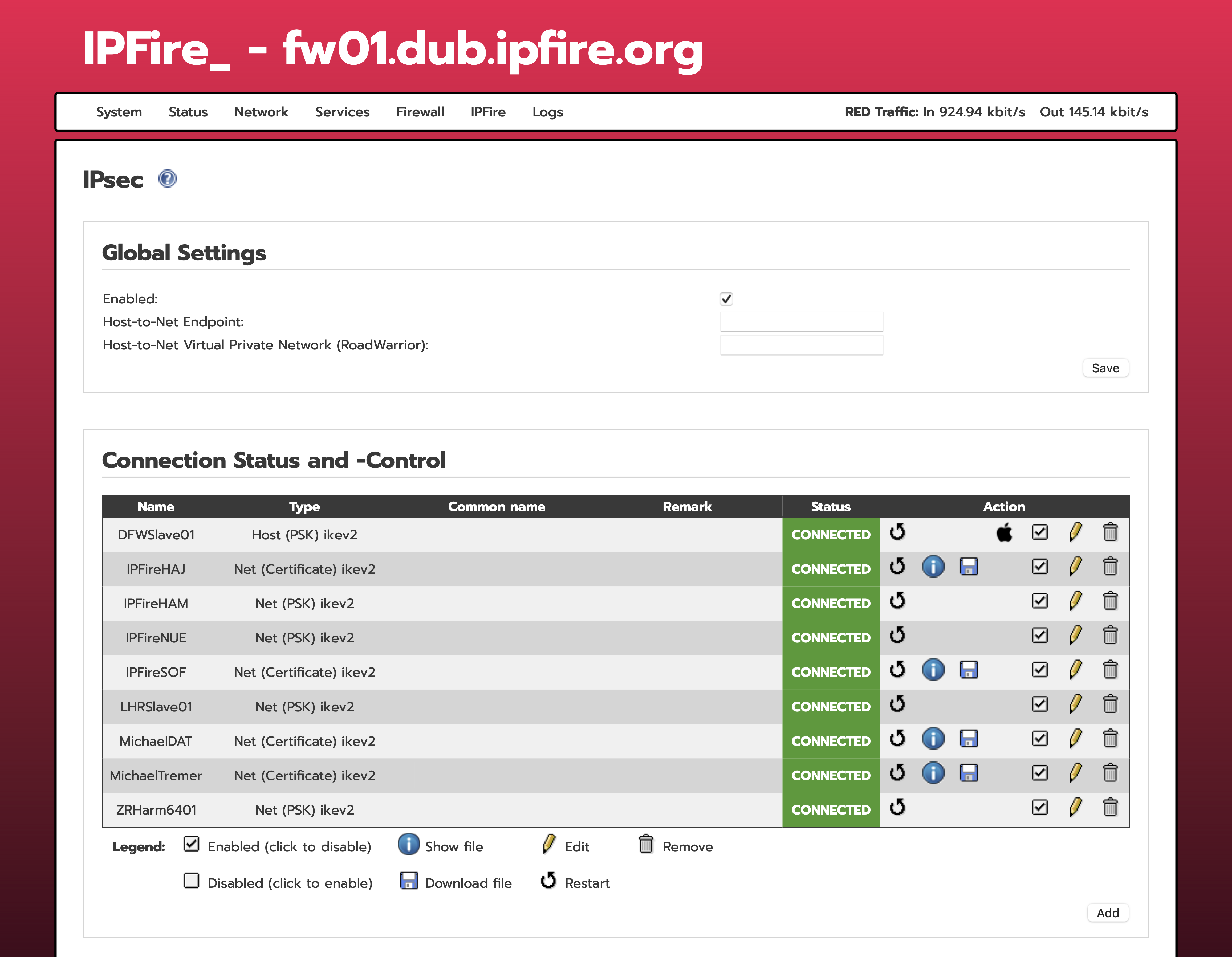Click the MichaelTremer name cell
Screen dimensions: 1232x957
click(156, 775)
